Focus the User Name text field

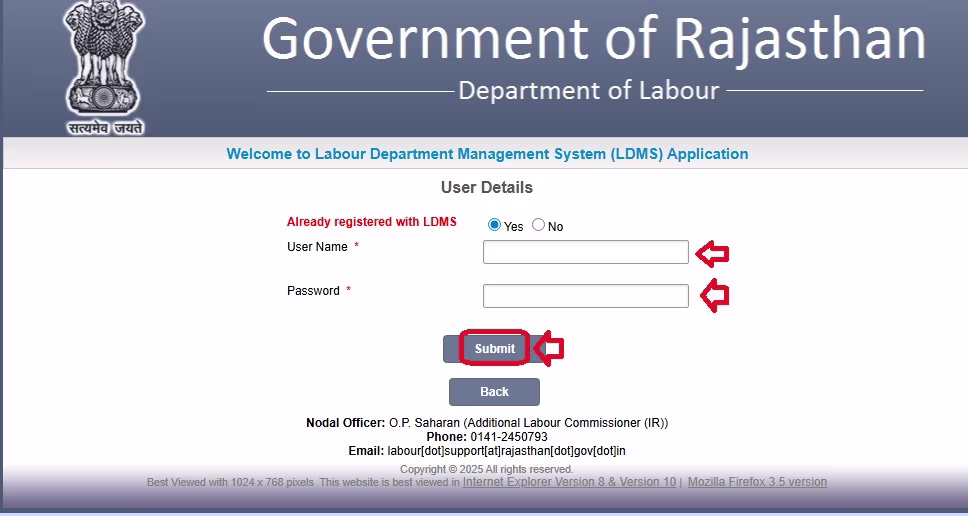585,252
